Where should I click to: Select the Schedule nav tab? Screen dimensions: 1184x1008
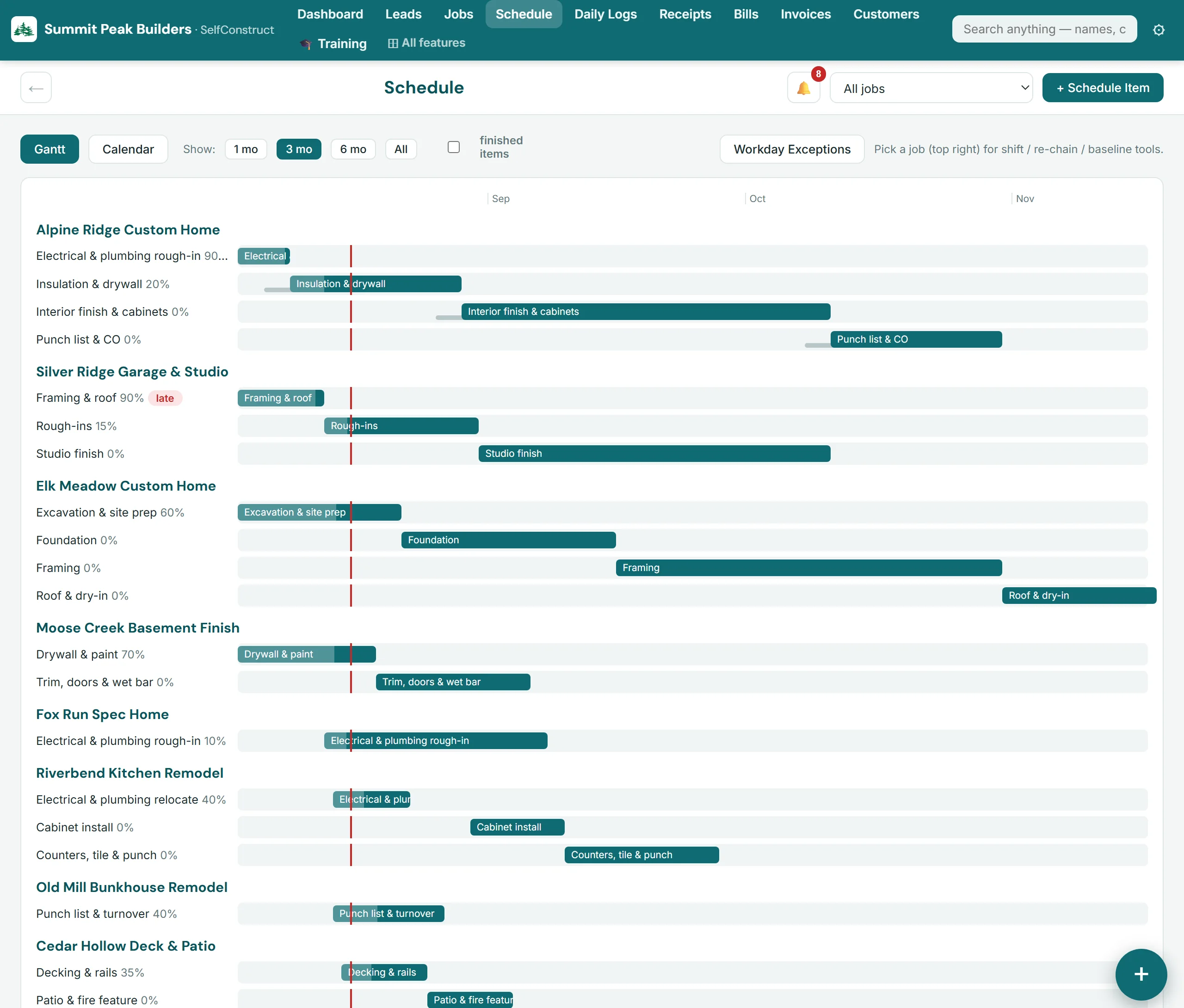click(524, 14)
